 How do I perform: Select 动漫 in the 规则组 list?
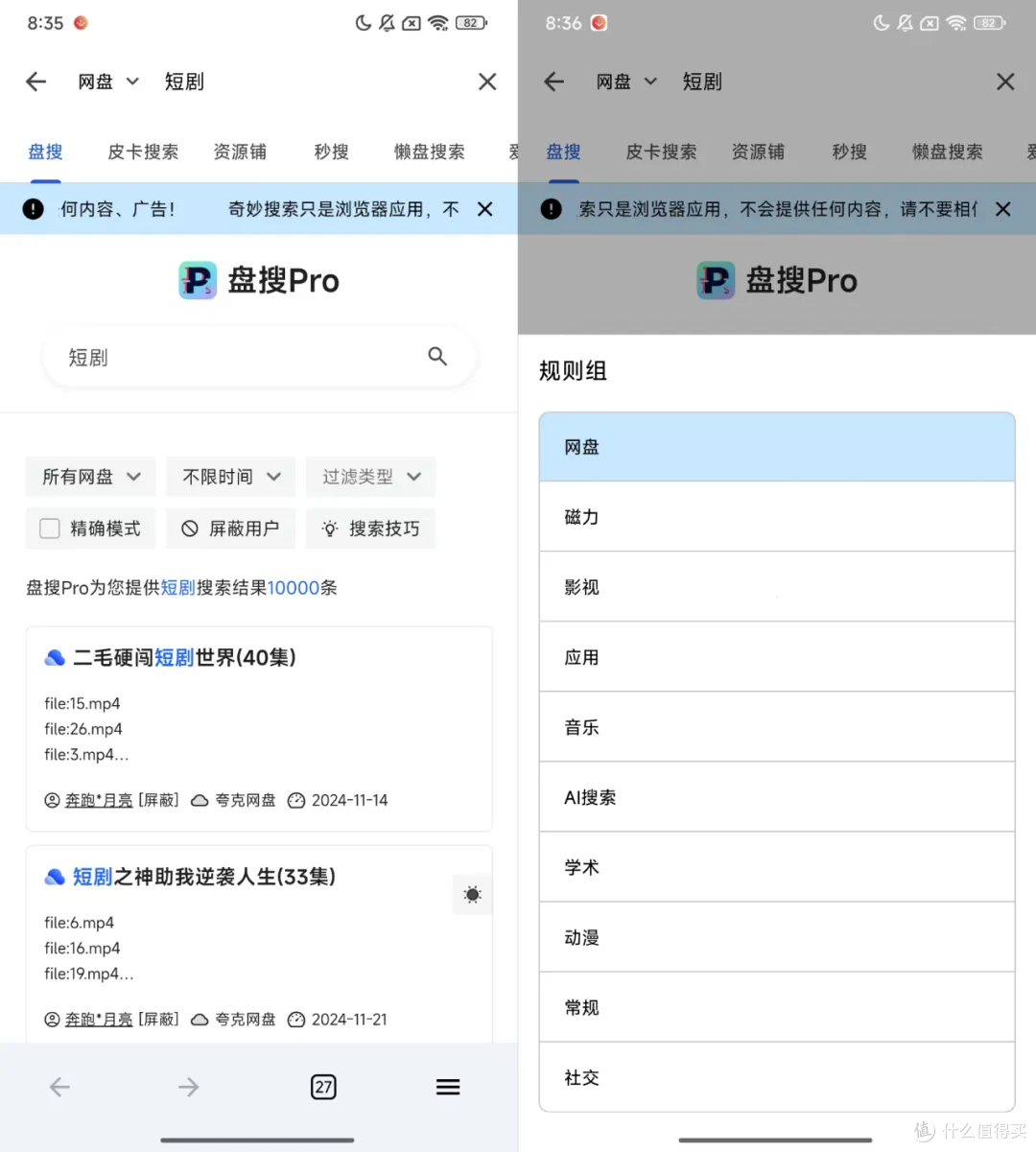777,937
